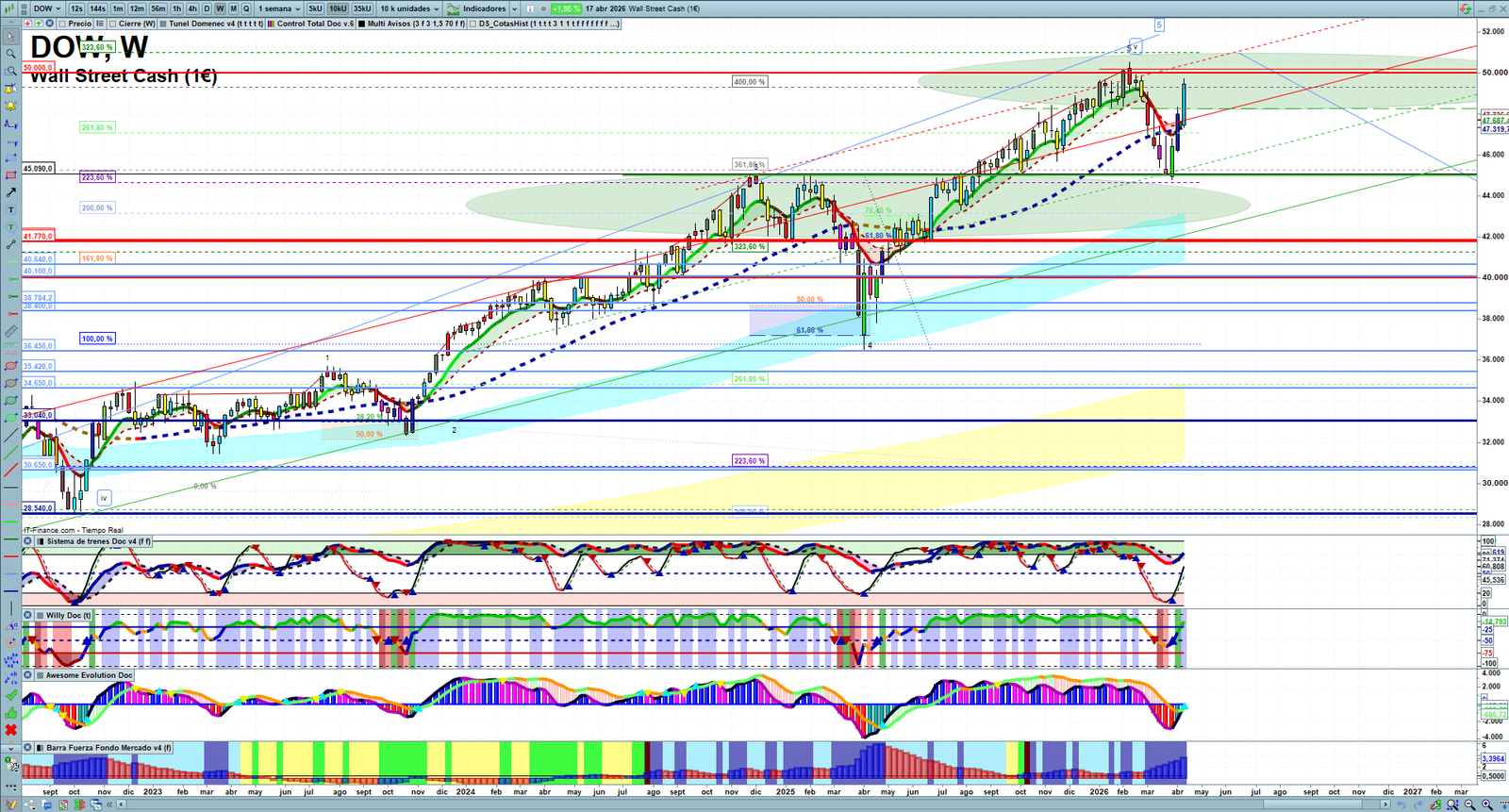Switch to the M monthly timeframe
Viewport: 1509px width, 812px height.
click(234, 8)
